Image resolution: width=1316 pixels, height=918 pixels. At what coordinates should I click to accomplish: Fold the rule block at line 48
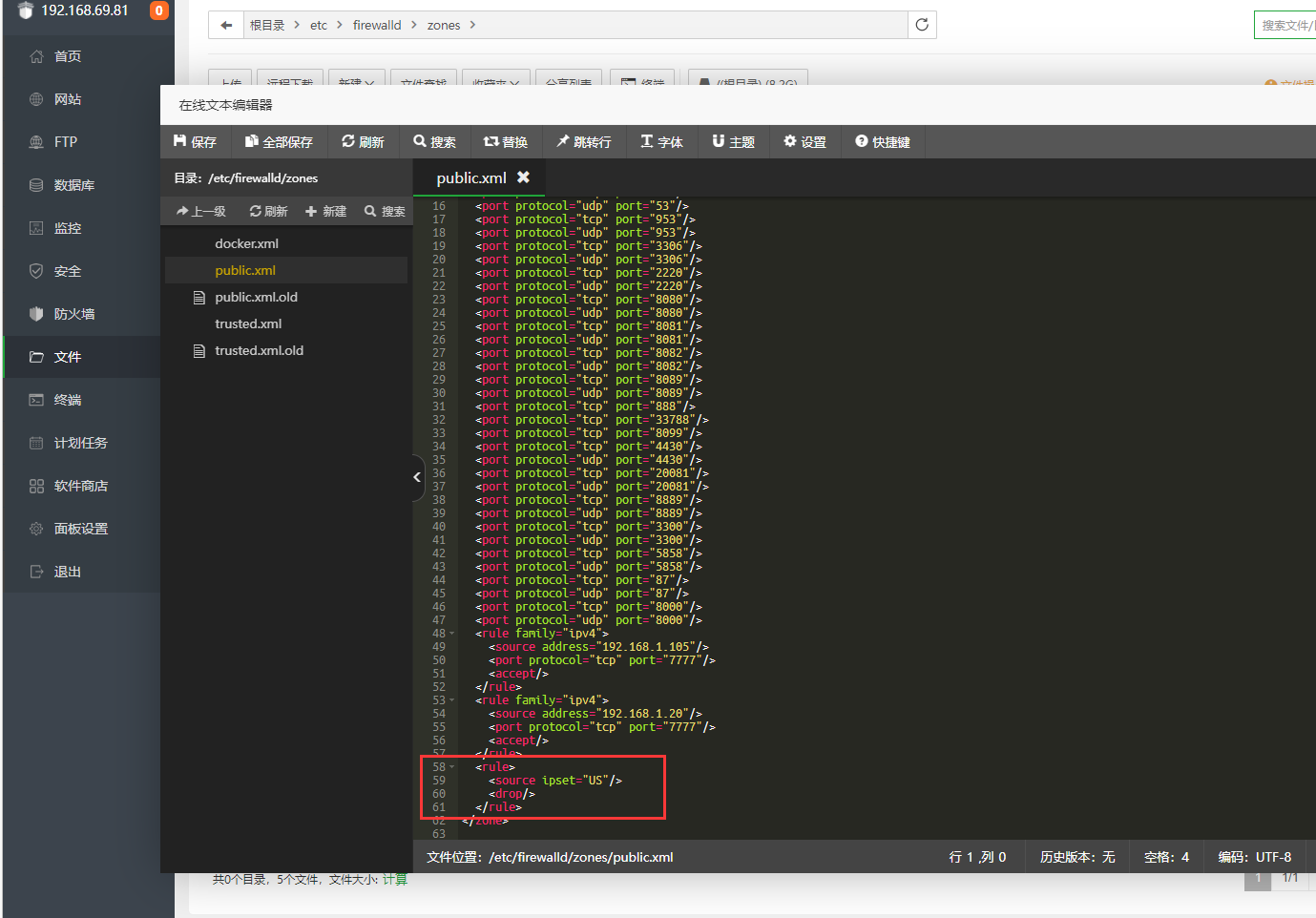[452, 634]
